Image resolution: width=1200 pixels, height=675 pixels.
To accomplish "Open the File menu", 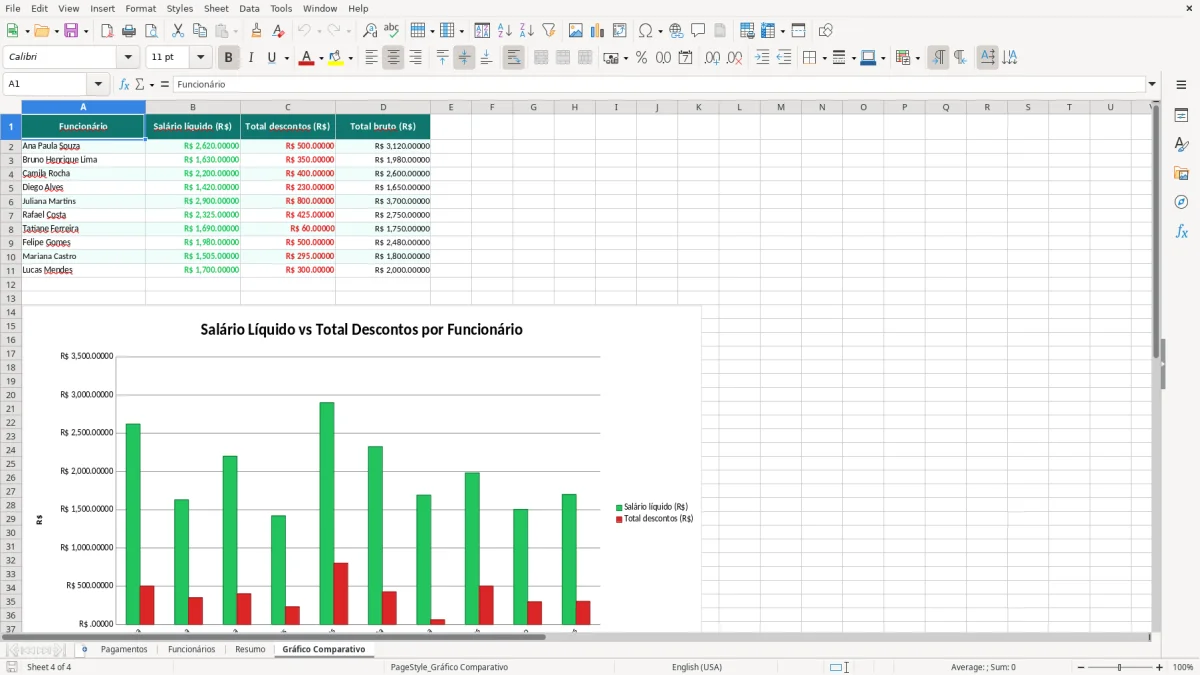I will 13,8.
